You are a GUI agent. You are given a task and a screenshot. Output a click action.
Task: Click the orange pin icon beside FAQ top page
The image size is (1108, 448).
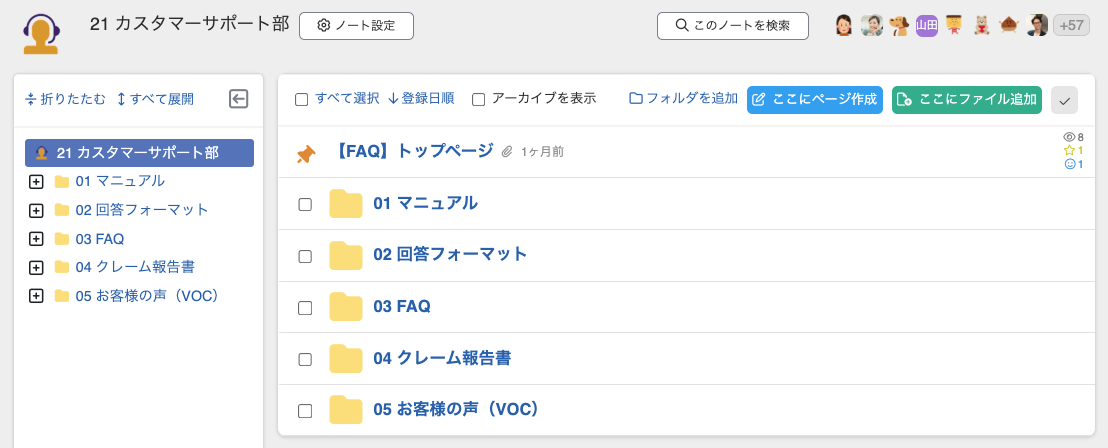tap(306, 153)
